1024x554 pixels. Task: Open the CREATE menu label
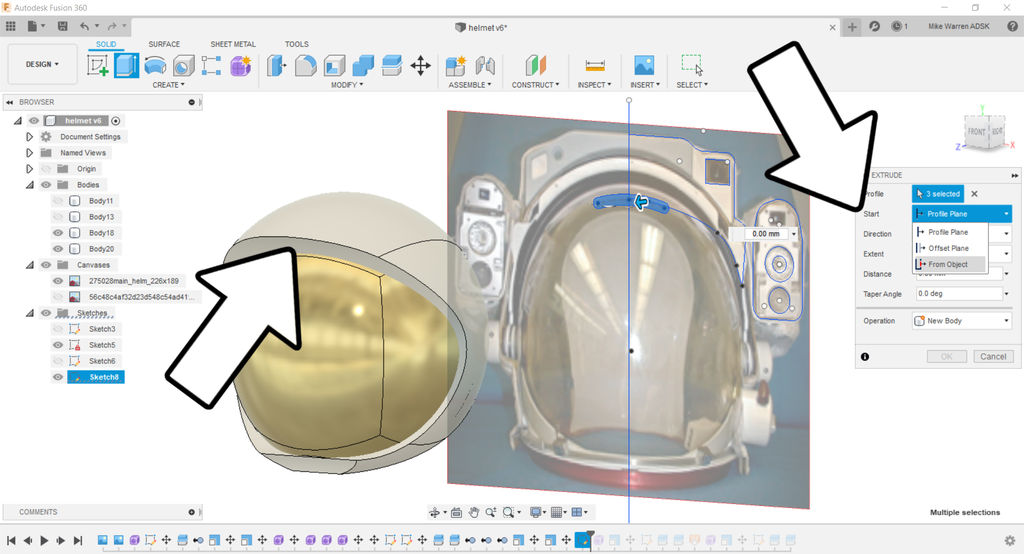pos(168,85)
